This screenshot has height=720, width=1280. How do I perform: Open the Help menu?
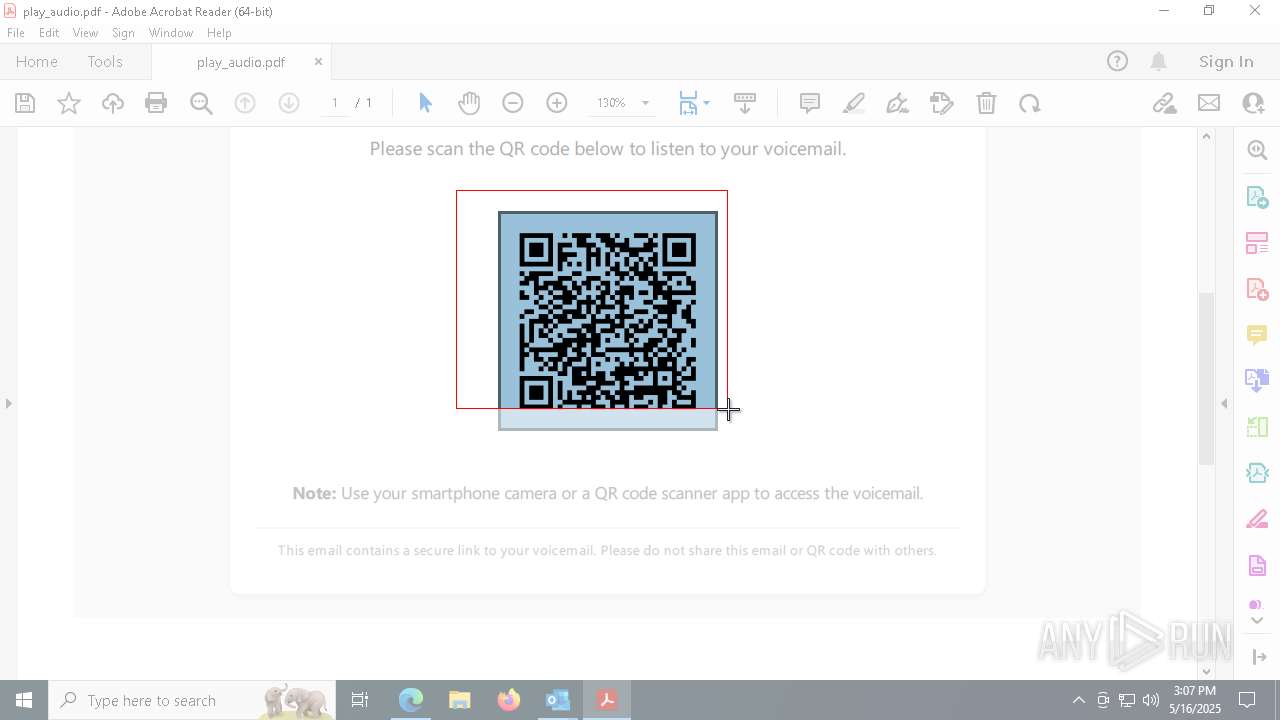(x=219, y=33)
